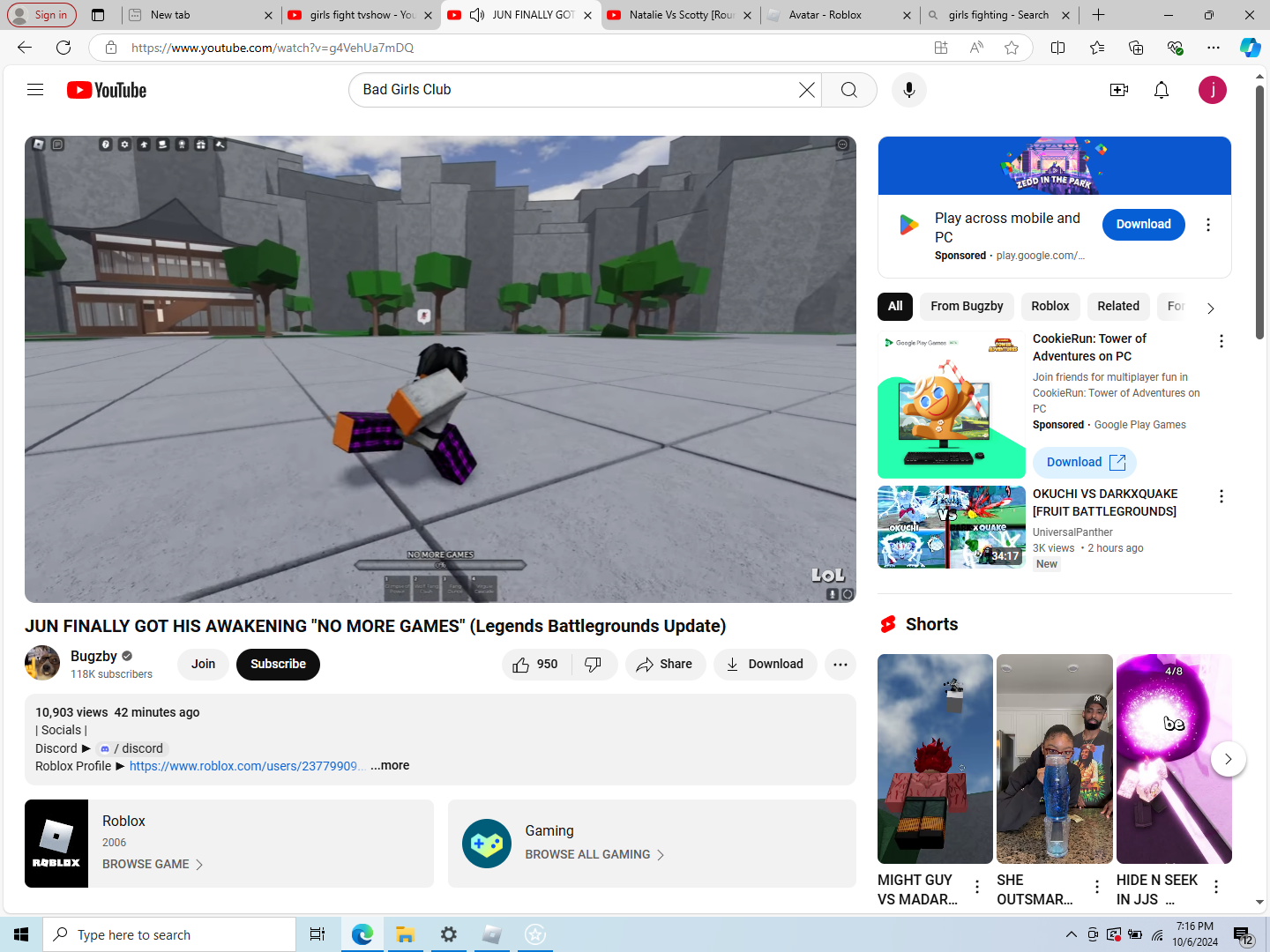Browse all gaming videos
This screenshot has height=952, width=1270.
coord(594,855)
